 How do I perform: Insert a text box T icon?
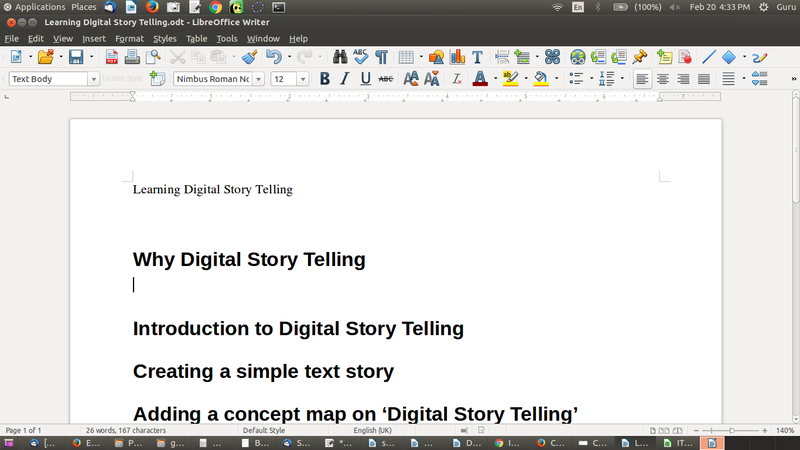(x=478, y=57)
